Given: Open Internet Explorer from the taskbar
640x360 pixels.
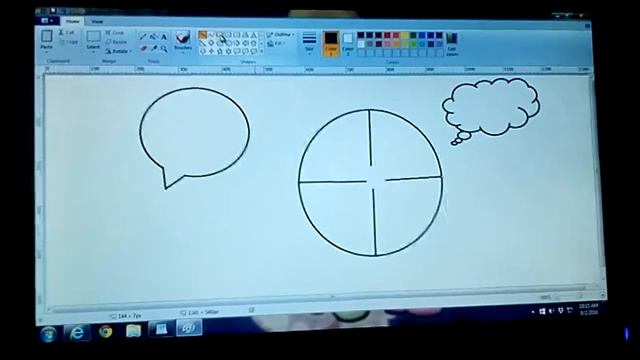Looking at the screenshot, I should coord(77,333).
